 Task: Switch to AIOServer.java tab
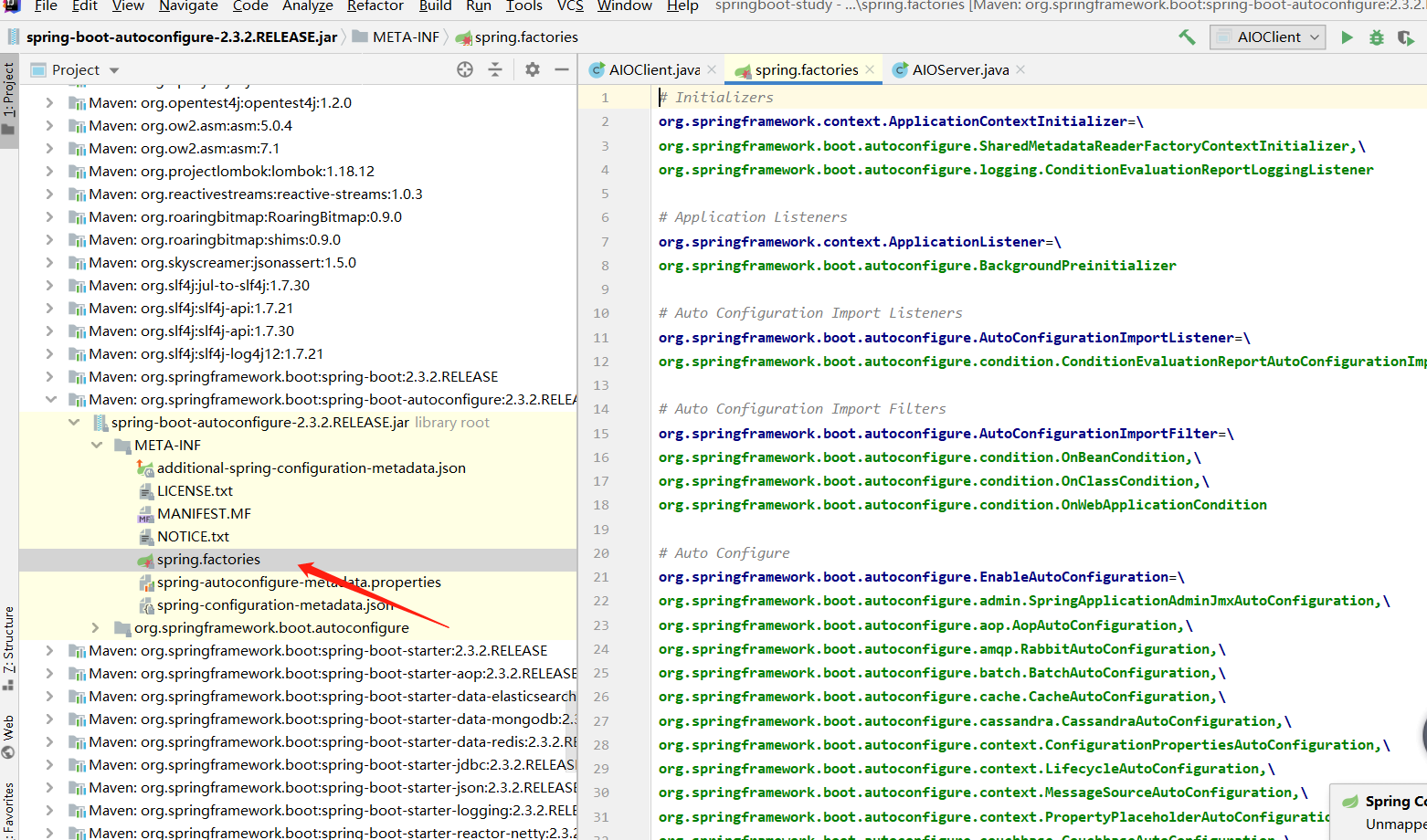[960, 69]
